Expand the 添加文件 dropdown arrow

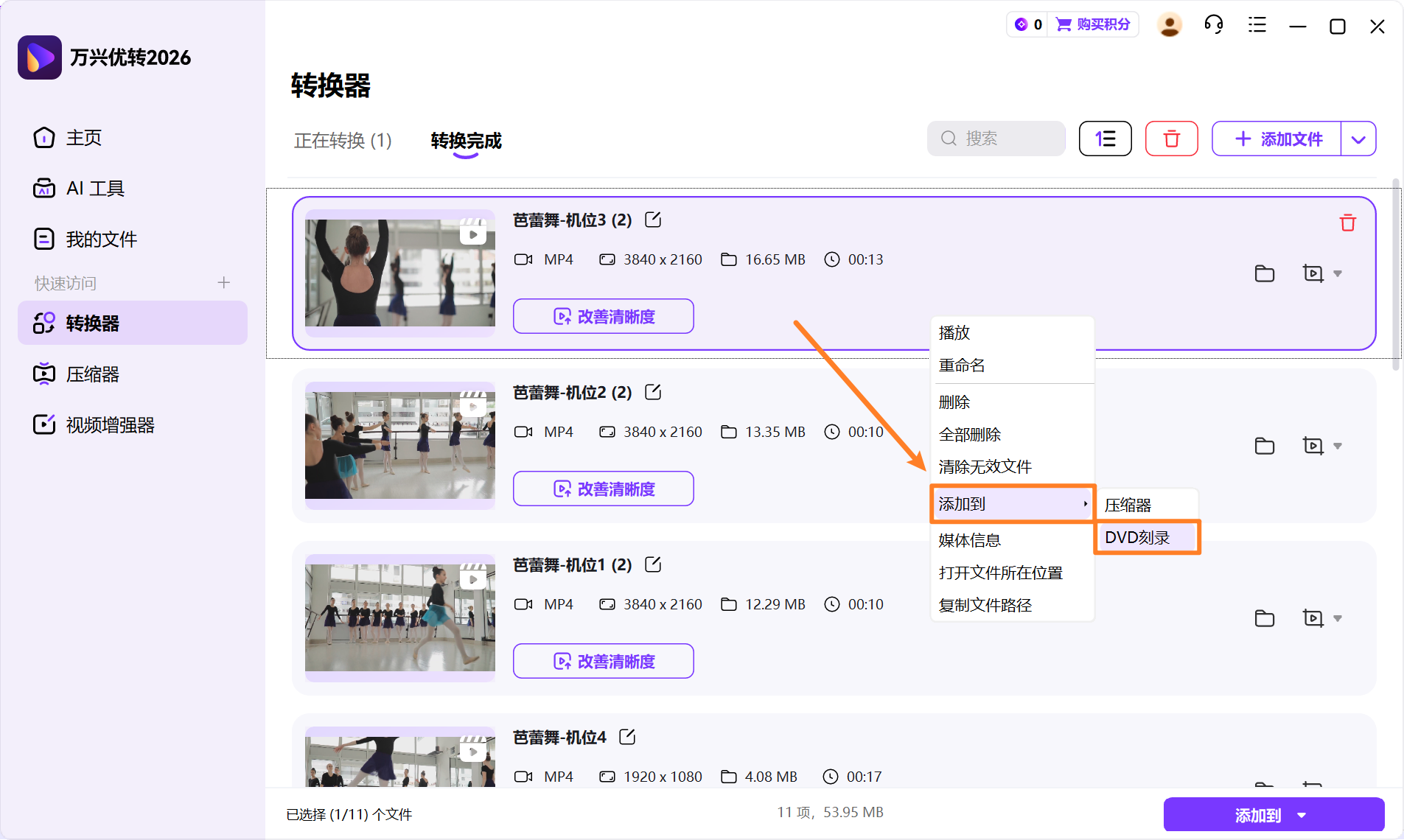(1359, 139)
